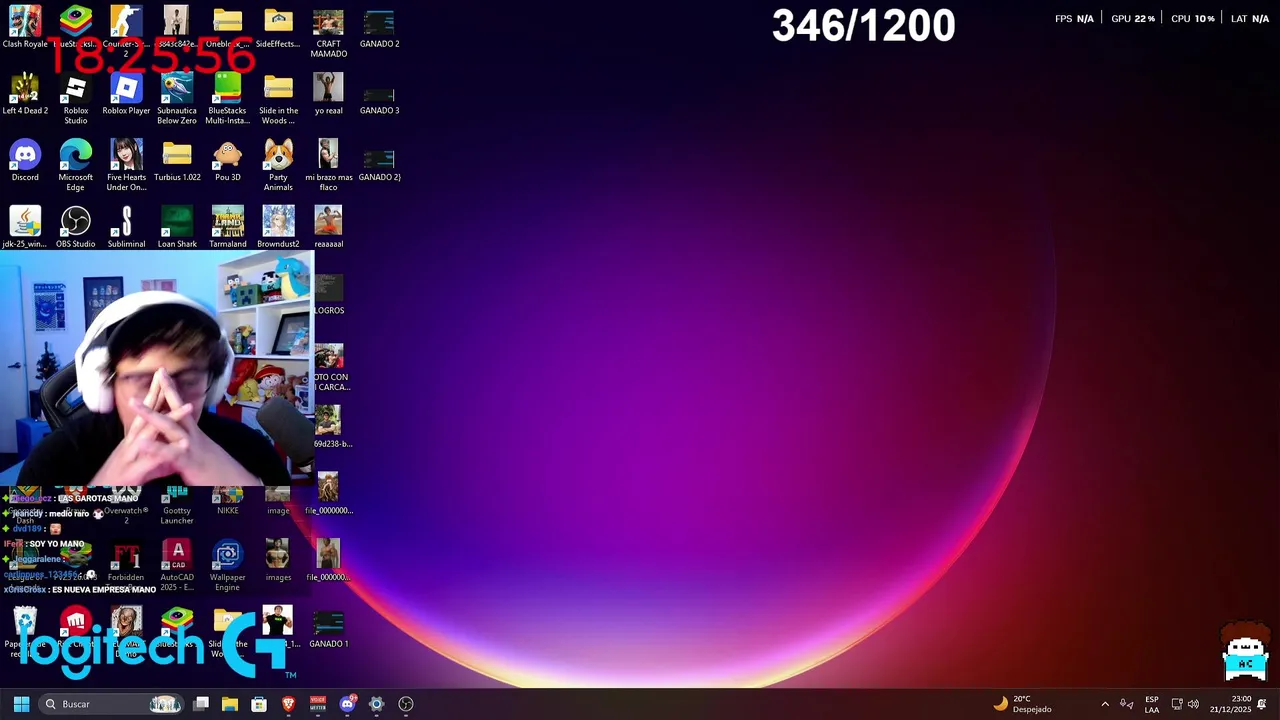Open the Browndust2 desktop shortcut
This screenshot has width=1280, height=720.
click(x=278, y=228)
